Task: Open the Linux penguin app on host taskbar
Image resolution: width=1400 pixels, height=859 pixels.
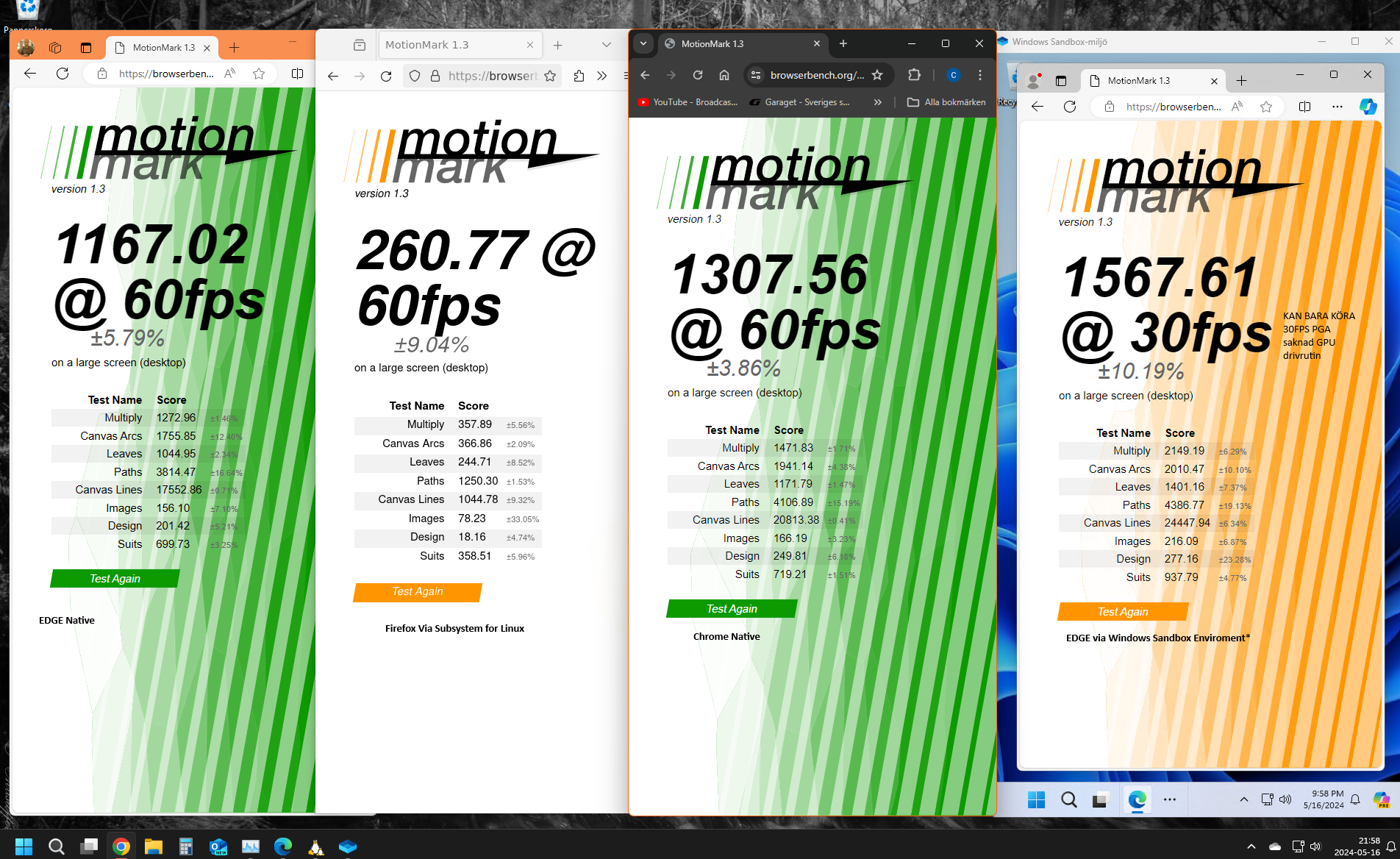Action: click(x=316, y=846)
